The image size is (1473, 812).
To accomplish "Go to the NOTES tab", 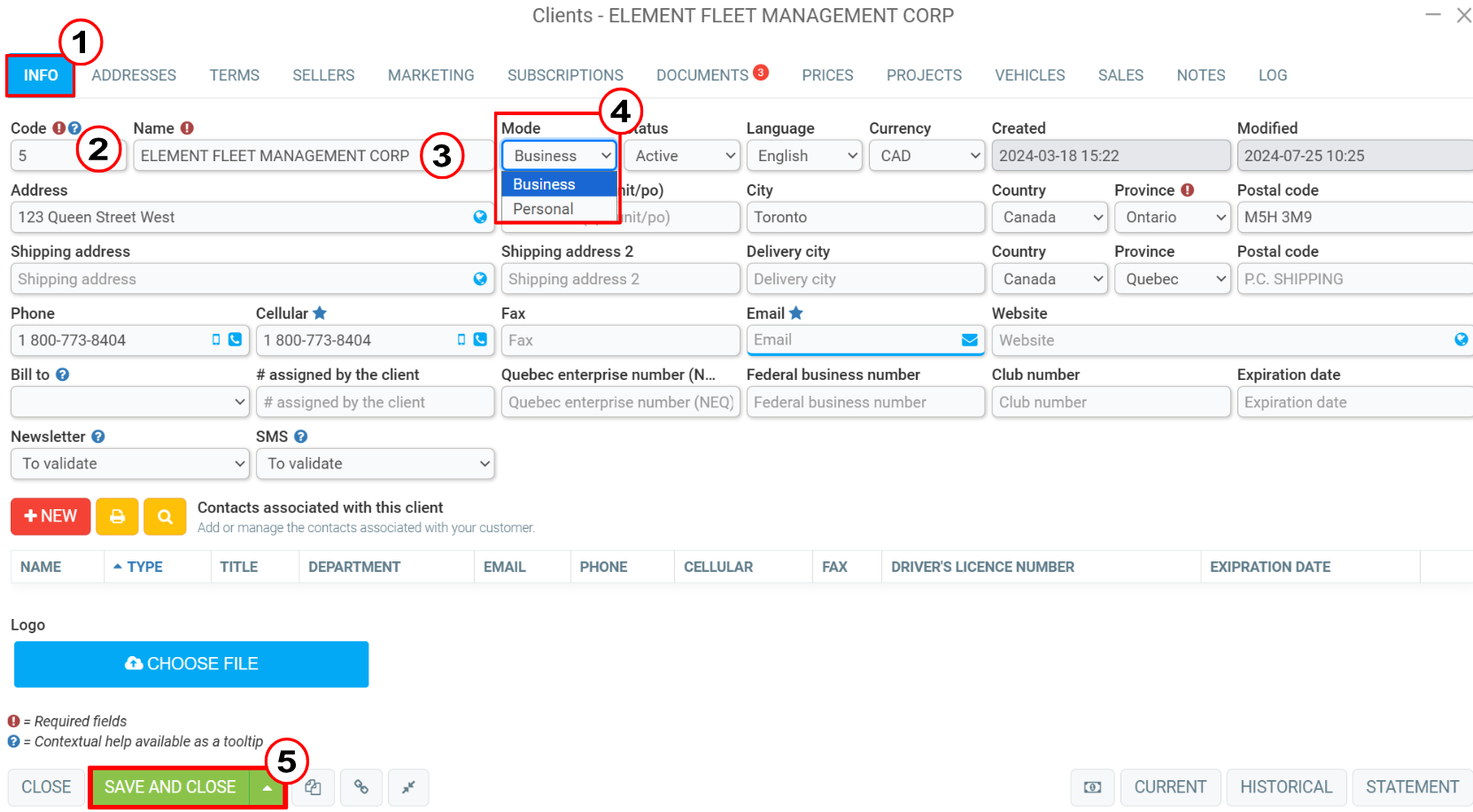I will [1201, 75].
